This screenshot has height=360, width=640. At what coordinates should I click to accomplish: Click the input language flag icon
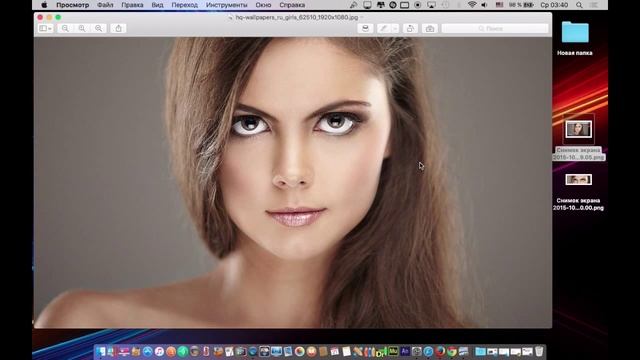coord(499,5)
